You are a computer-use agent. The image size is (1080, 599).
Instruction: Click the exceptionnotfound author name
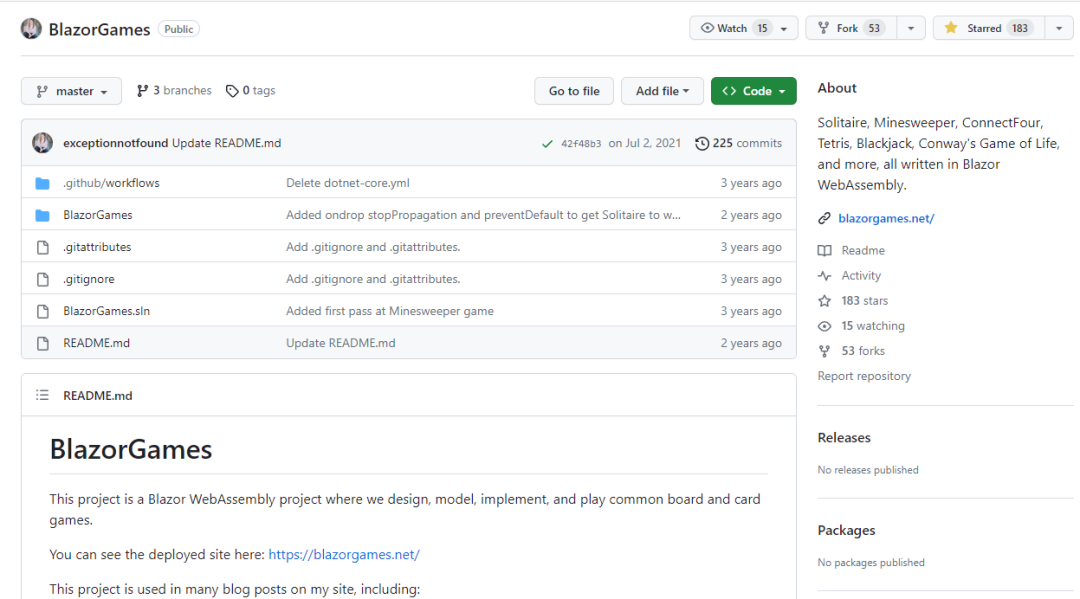click(116, 143)
